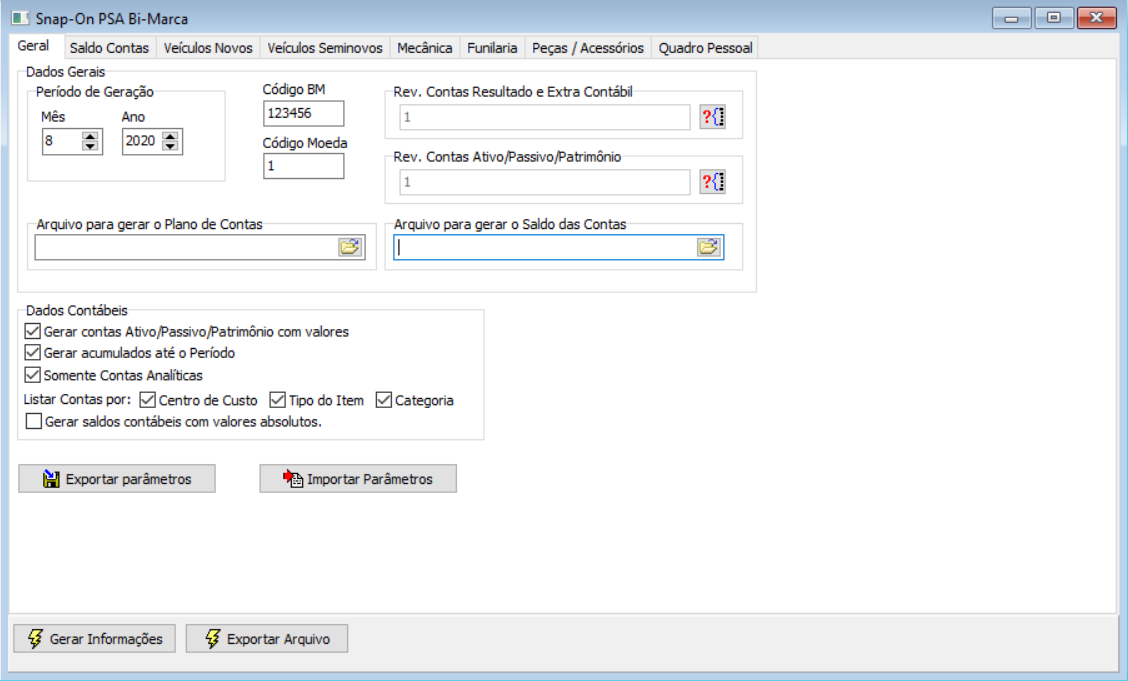This screenshot has height=681, width=1128.
Task: Open lookup for Rev. Contas Resultado e Extra Contábil
Action: coord(712,116)
